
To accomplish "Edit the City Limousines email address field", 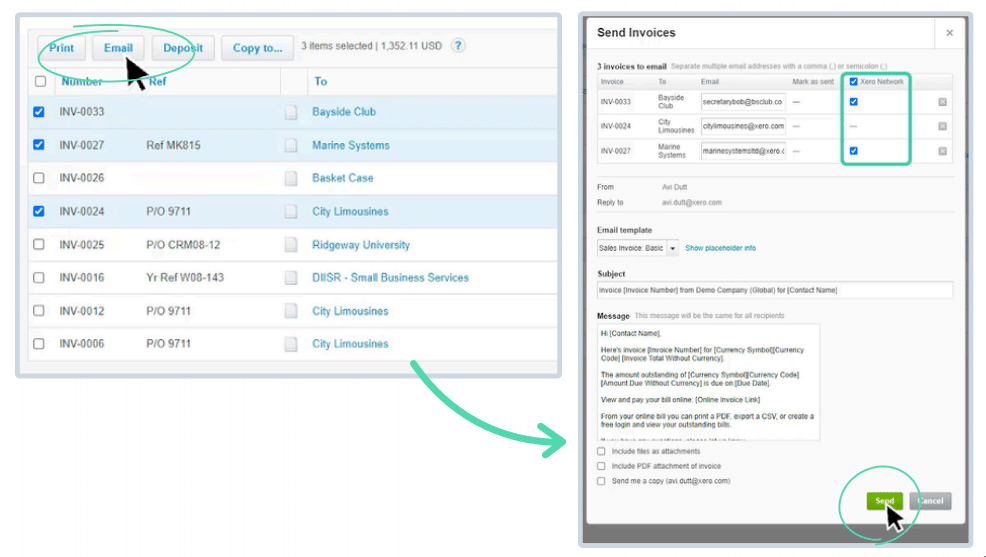I will 743,126.
